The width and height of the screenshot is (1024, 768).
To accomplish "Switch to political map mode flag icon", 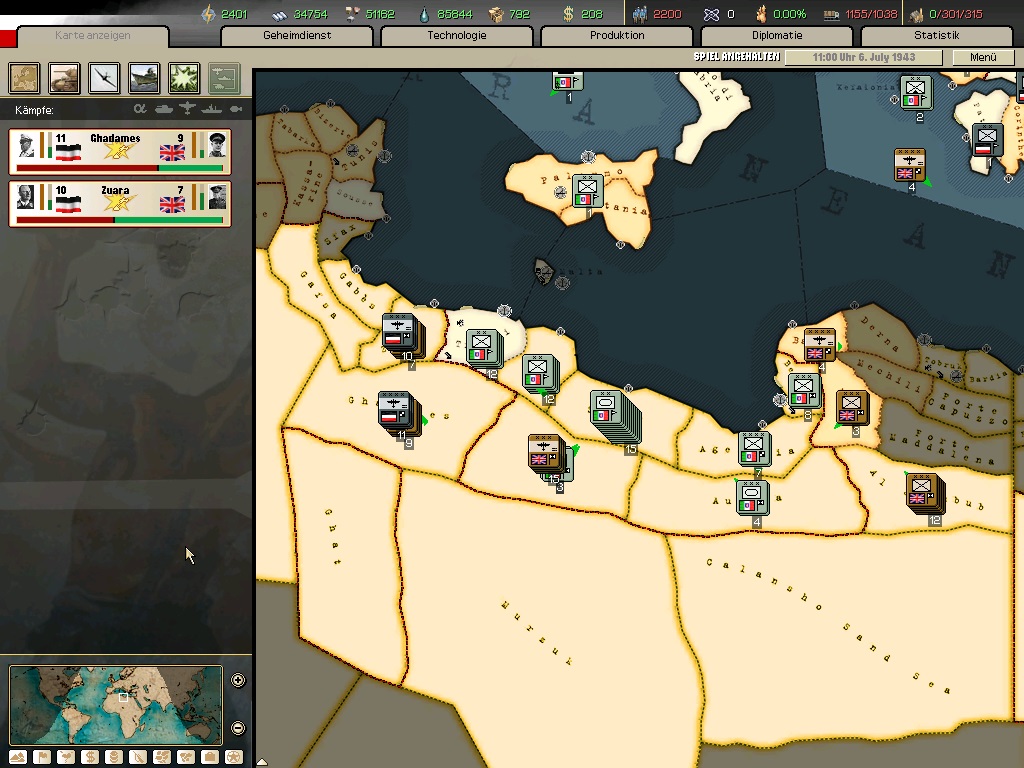I will click(x=42, y=757).
